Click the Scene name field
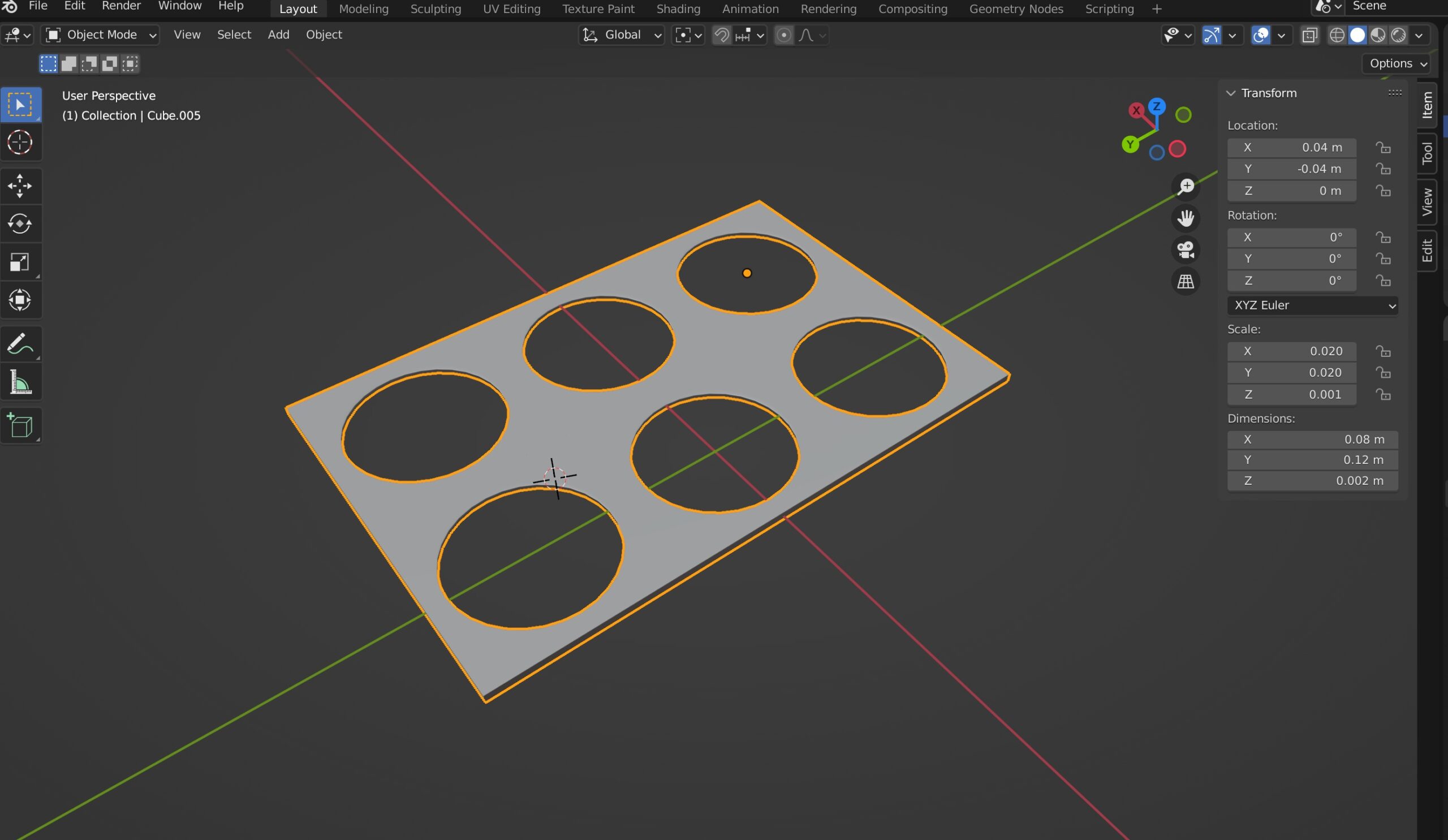Image resolution: width=1448 pixels, height=840 pixels. pos(1397,6)
